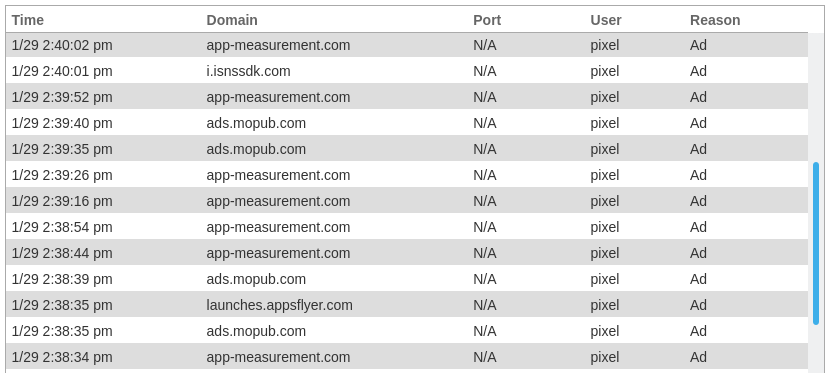Click the entry at 1/29 2:38:54 pm
The height and width of the screenshot is (373, 832).
click(x=407, y=227)
